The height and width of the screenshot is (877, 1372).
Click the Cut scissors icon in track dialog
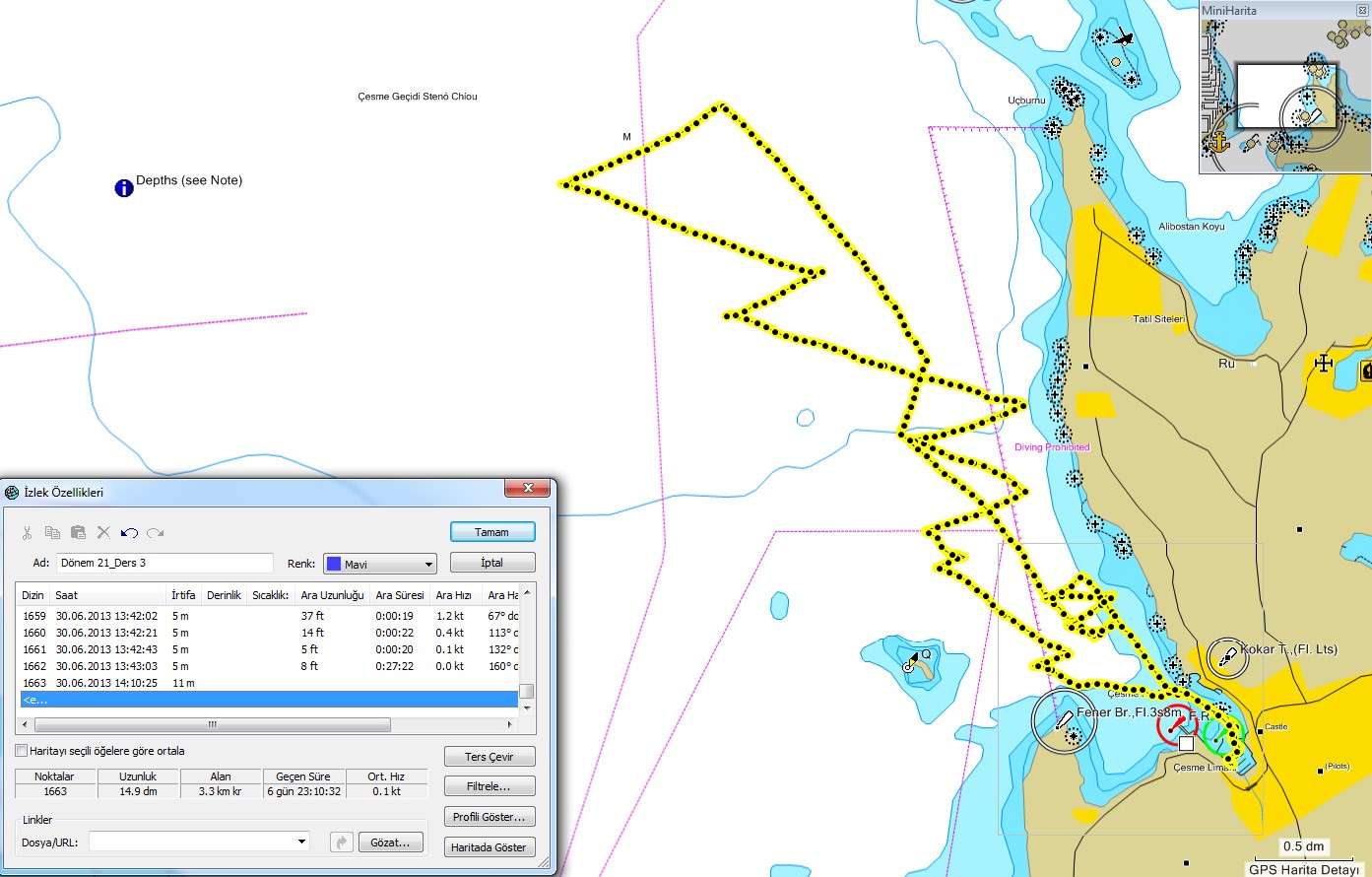click(x=27, y=533)
